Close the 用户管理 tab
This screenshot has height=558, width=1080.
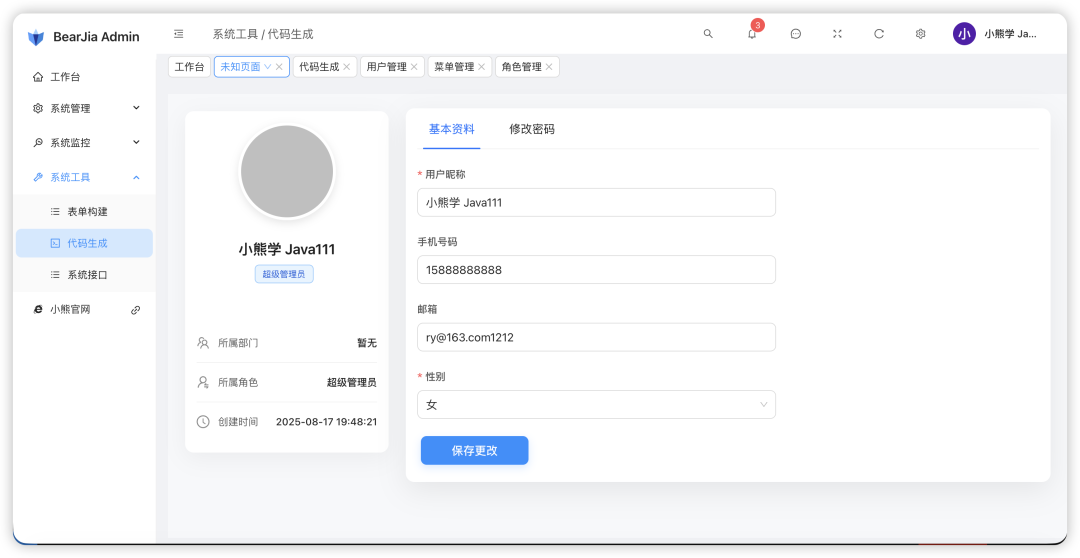414,67
